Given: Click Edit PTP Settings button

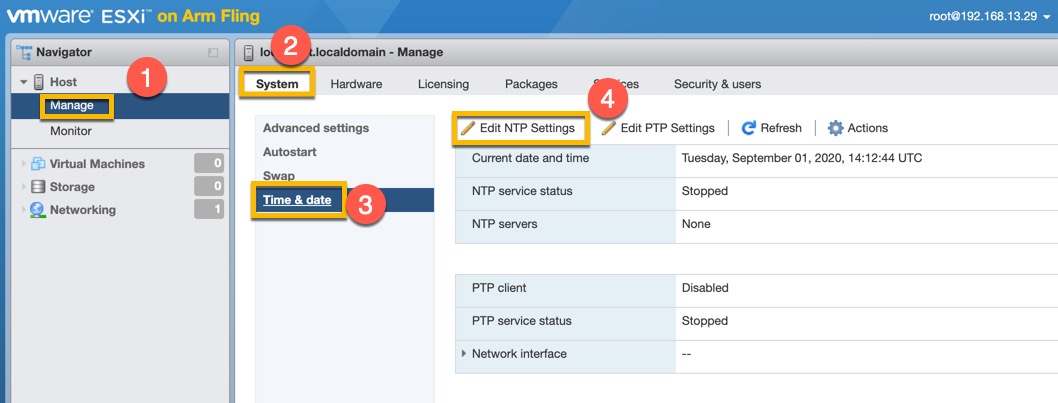Looking at the screenshot, I should [x=658, y=128].
